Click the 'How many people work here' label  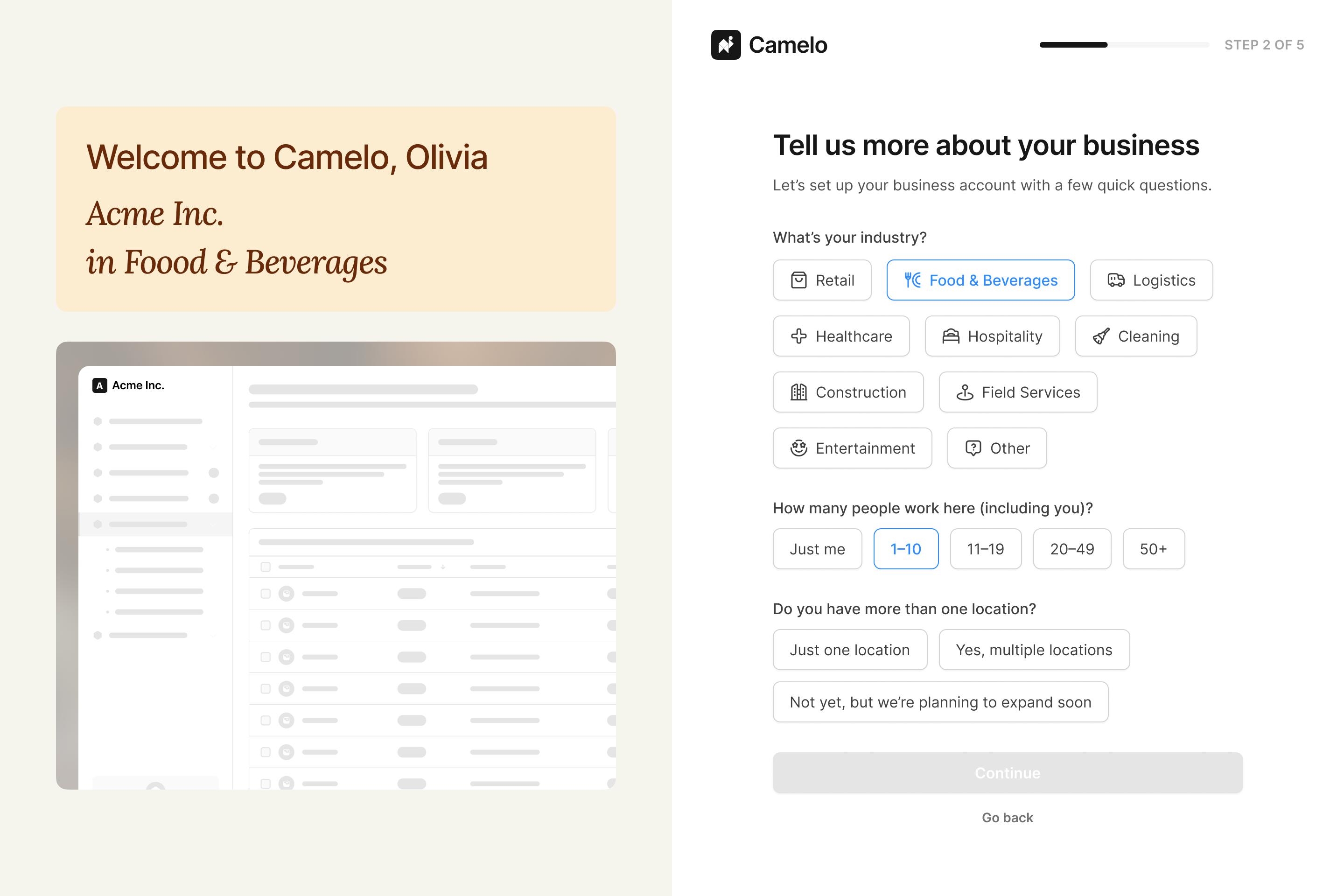click(x=932, y=508)
